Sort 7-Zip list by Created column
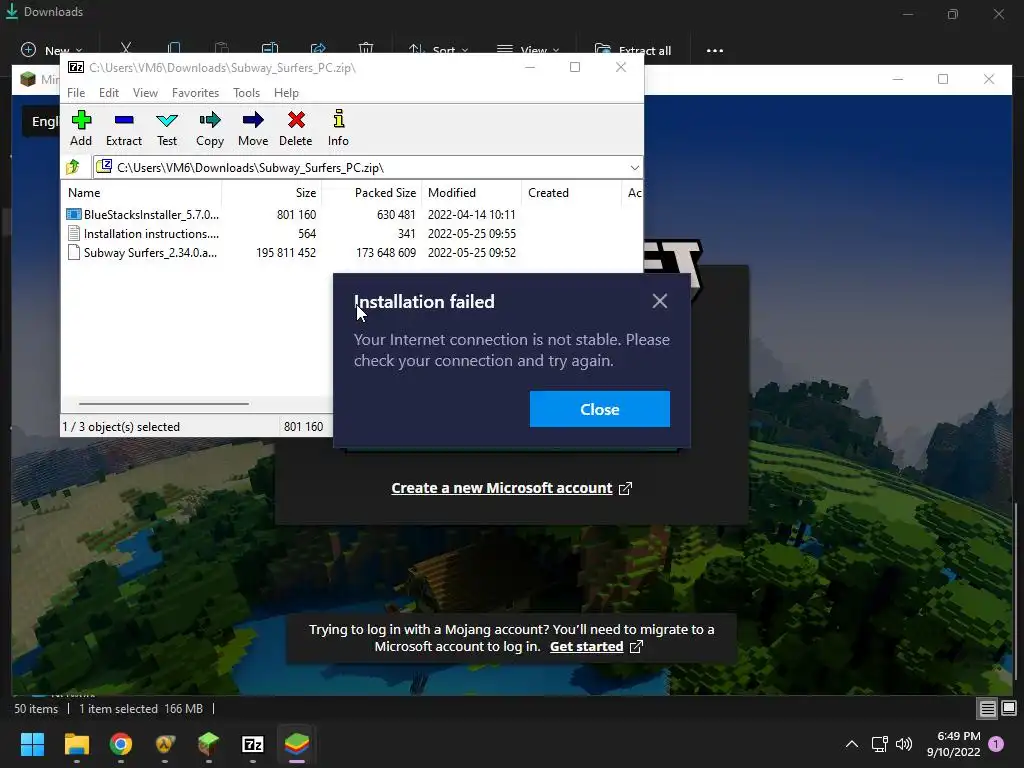Viewport: 1024px width, 768px height. click(571, 193)
